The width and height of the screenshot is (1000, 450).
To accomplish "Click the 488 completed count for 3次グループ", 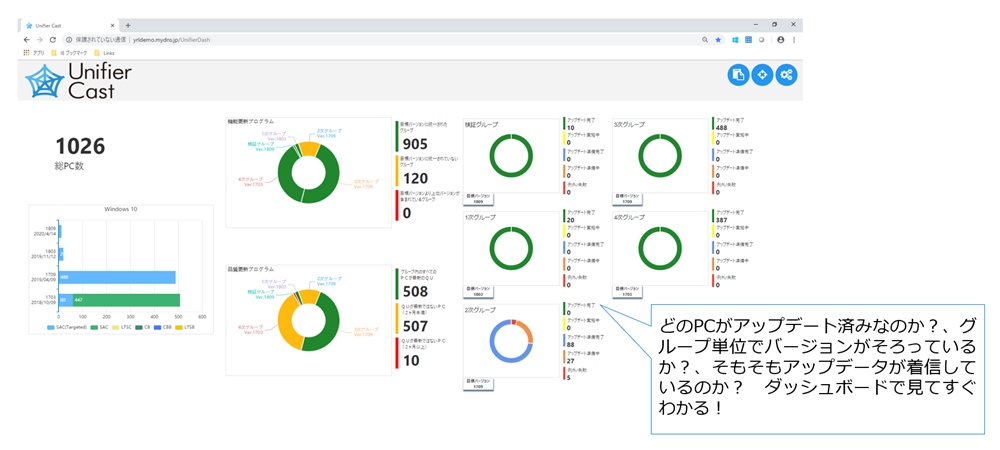I will [723, 127].
